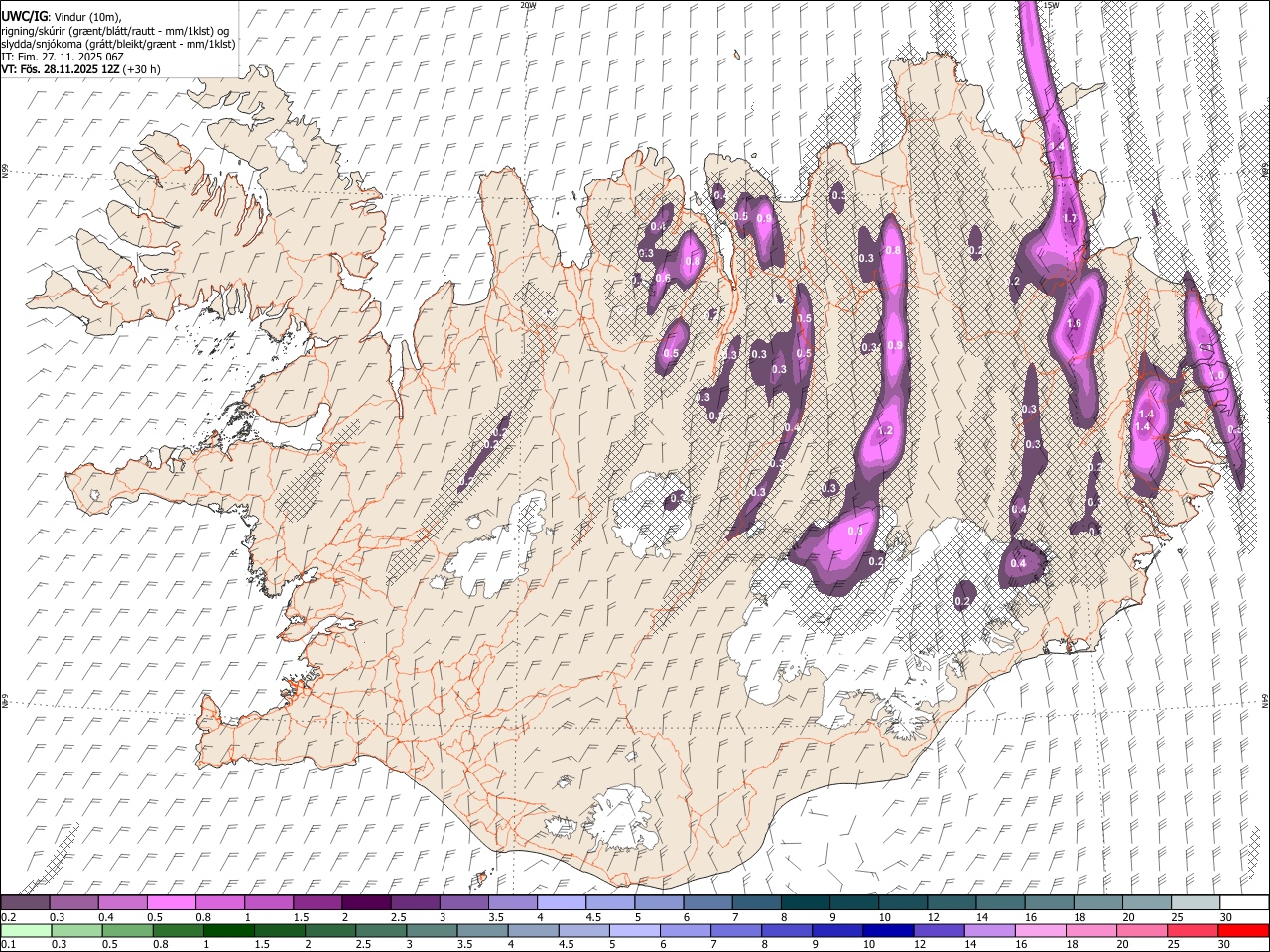Viewport: 1270px width, 952px height.
Task: Pick the purple 0.3 swatch in upper legend row
Action: (73, 902)
